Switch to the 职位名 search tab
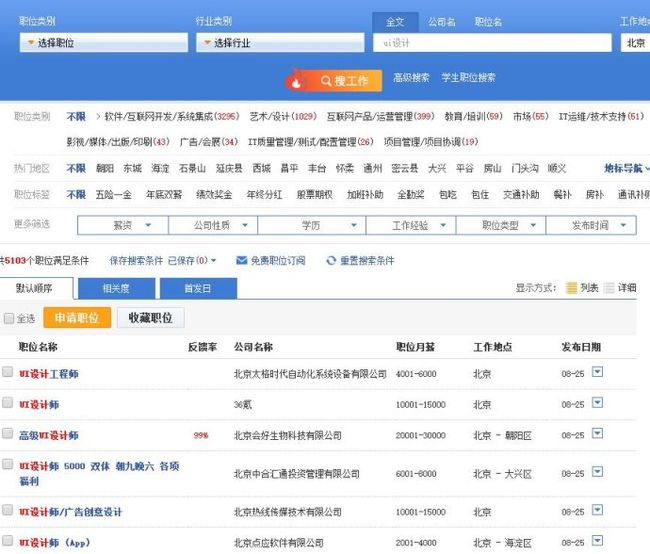 point(488,22)
